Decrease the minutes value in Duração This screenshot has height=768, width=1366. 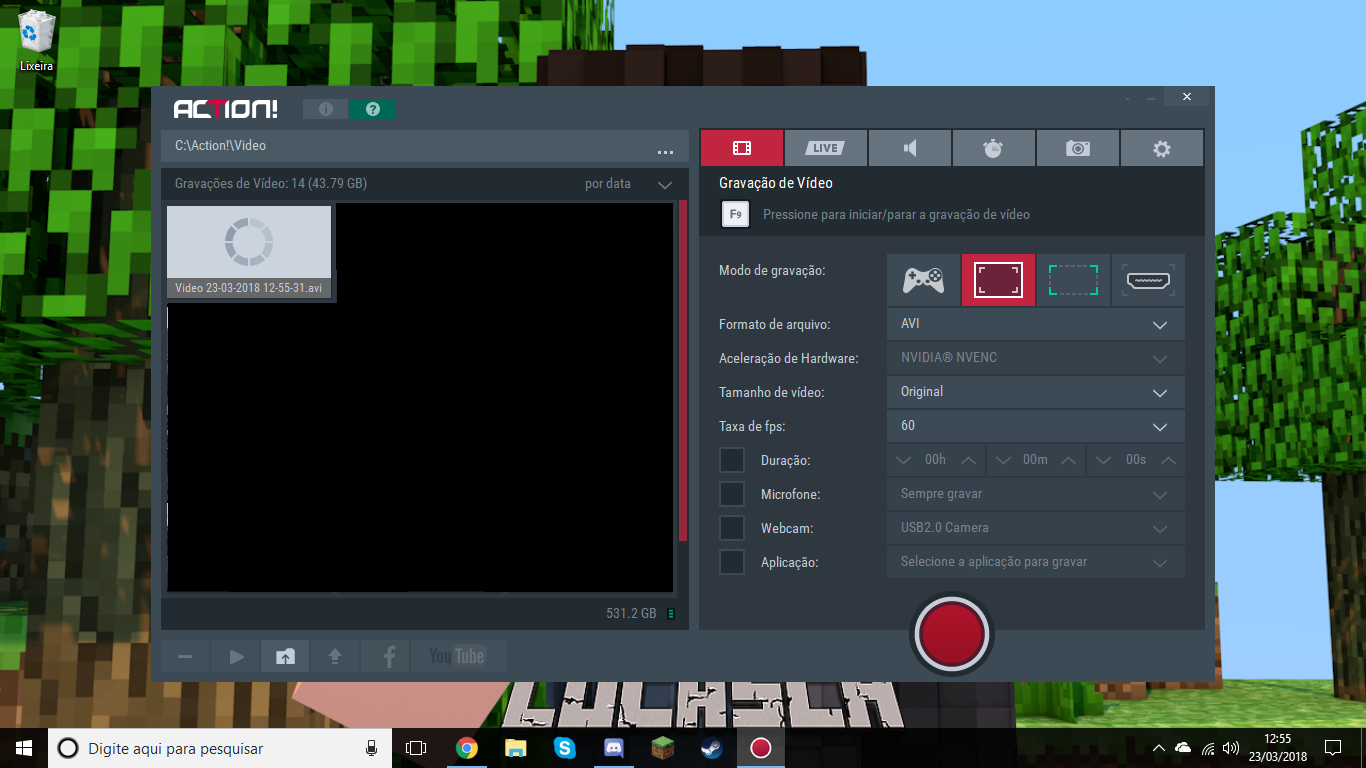(x=1004, y=460)
